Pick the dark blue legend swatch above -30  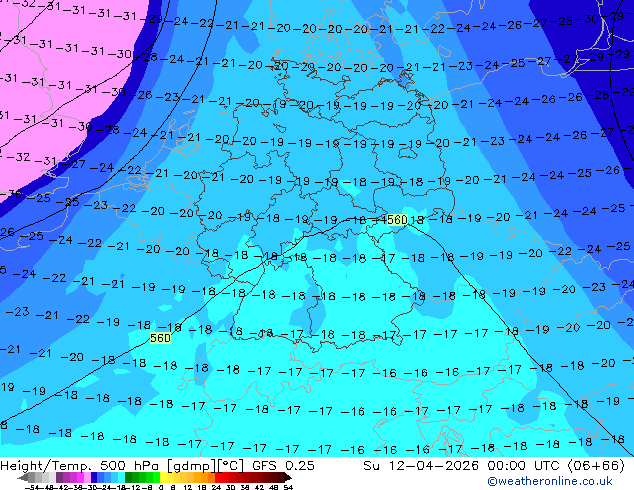[94, 477]
